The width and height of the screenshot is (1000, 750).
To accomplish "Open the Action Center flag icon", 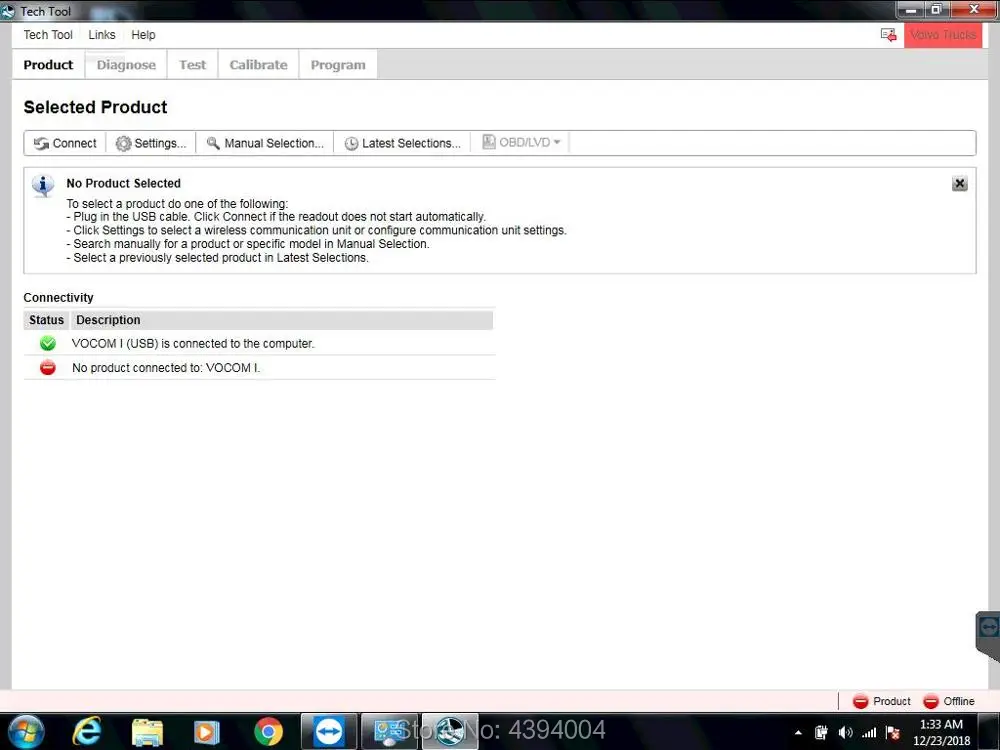I will (893, 733).
